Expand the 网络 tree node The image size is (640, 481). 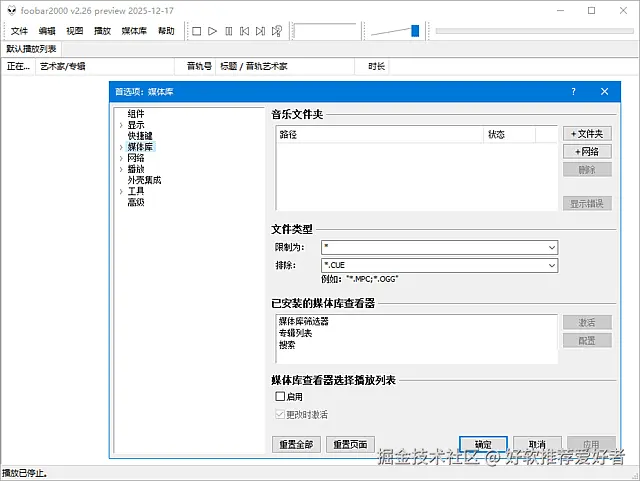[x=121, y=158]
